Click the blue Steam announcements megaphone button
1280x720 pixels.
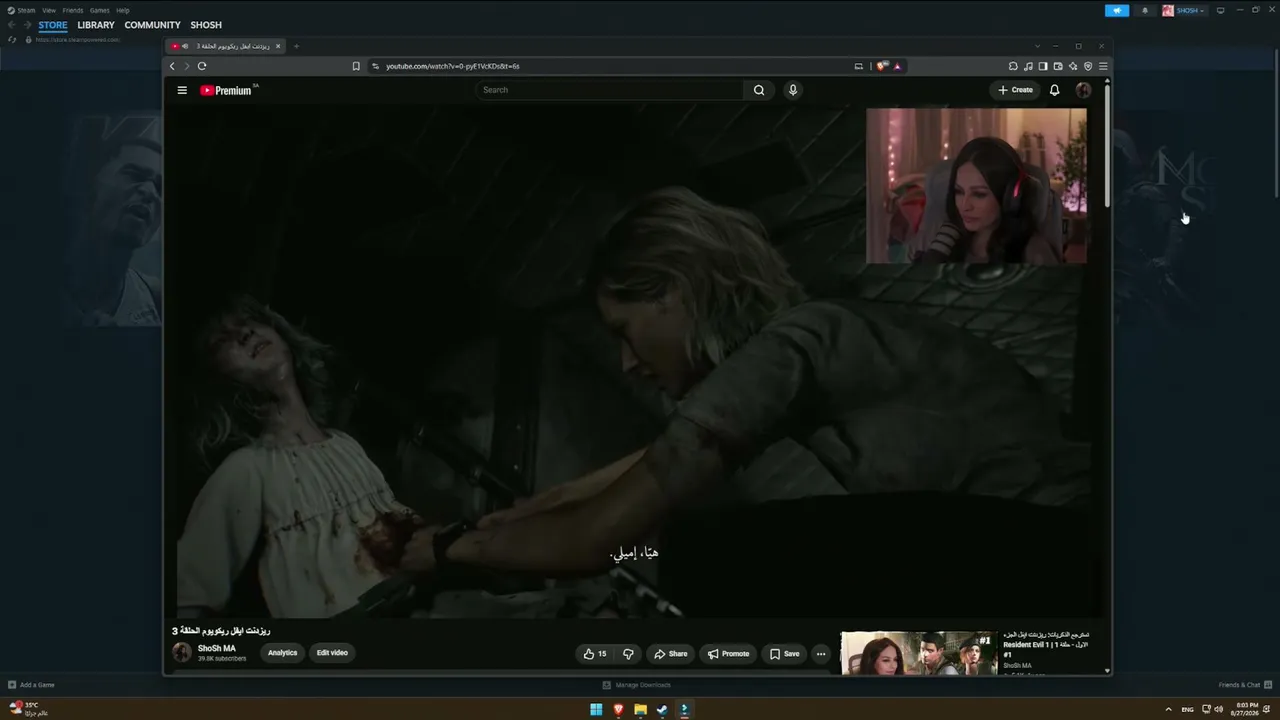tap(1117, 10)
